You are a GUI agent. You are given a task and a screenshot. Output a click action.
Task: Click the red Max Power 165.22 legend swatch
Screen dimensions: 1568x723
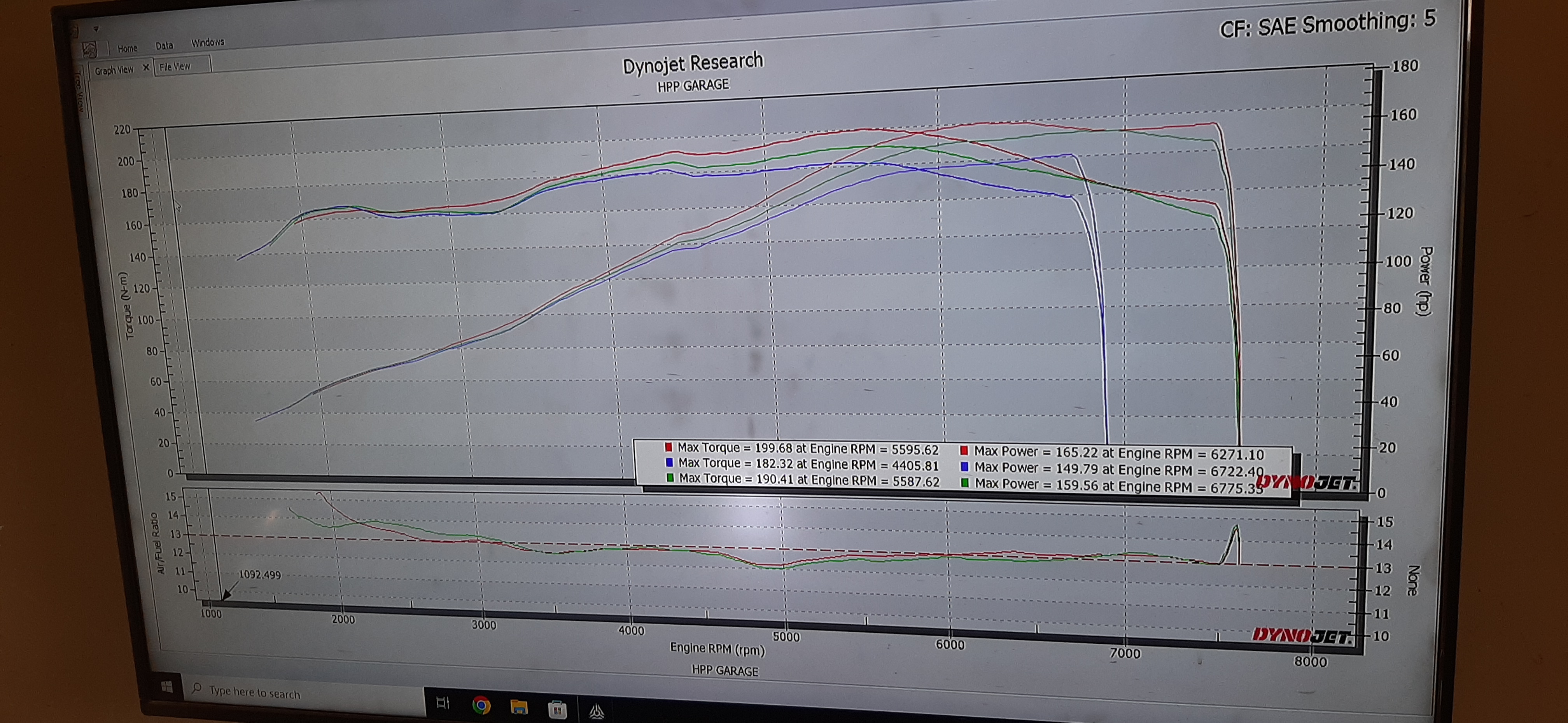click(x=964, y=451)
